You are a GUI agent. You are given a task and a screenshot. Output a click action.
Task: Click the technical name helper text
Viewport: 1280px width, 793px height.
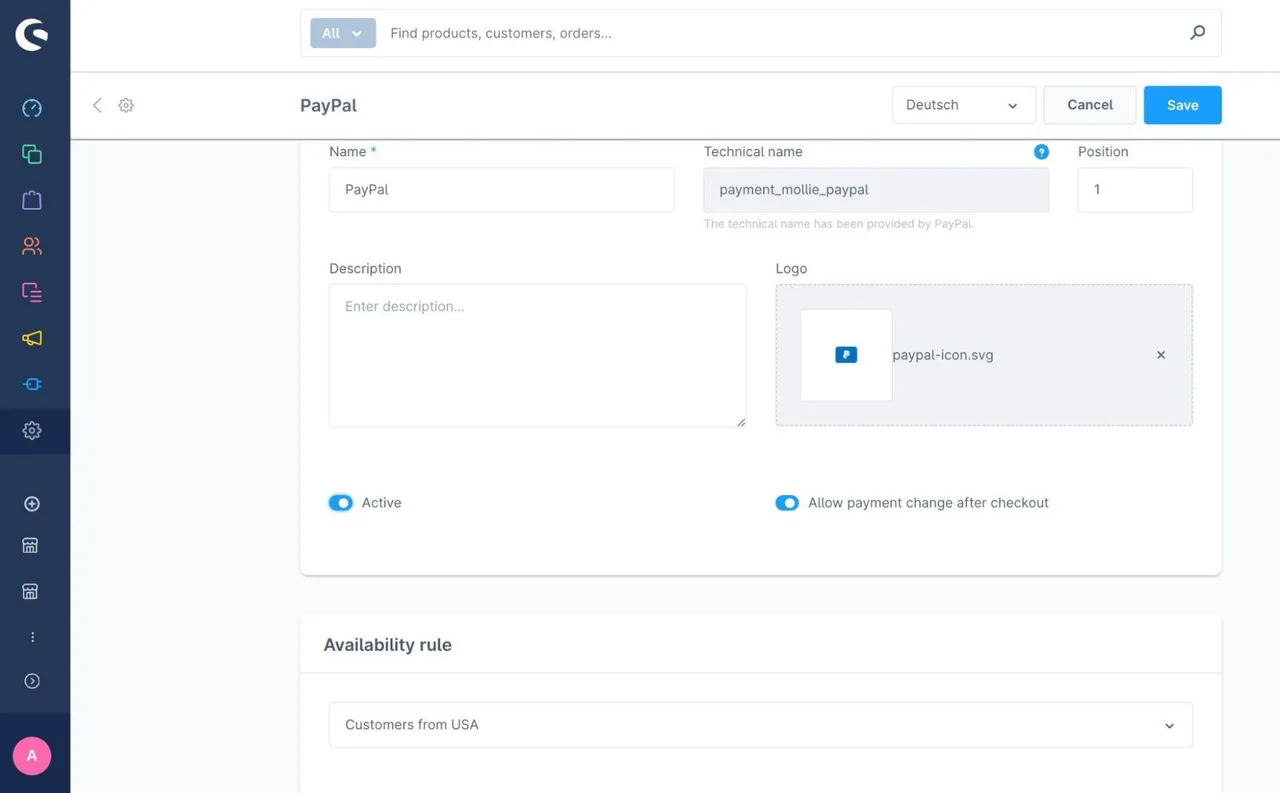839,224
